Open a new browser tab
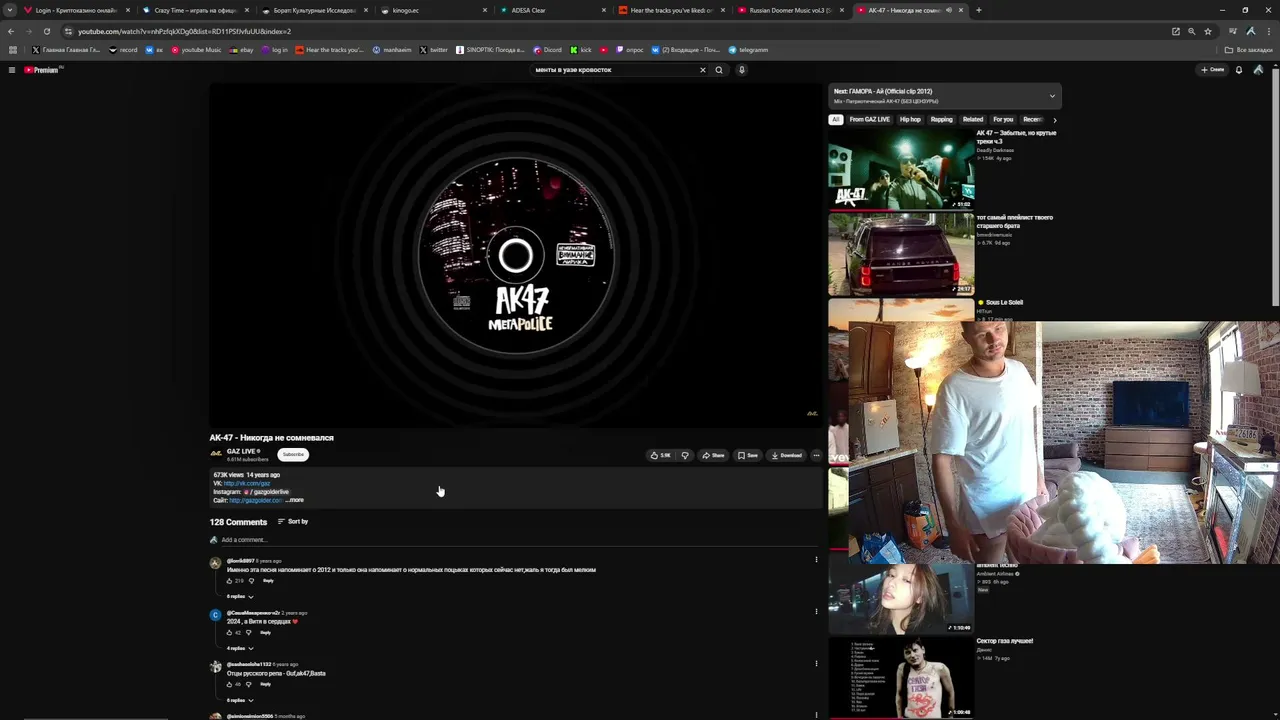This screenshot has width=1280, height=720. click(x=978, y=10)
